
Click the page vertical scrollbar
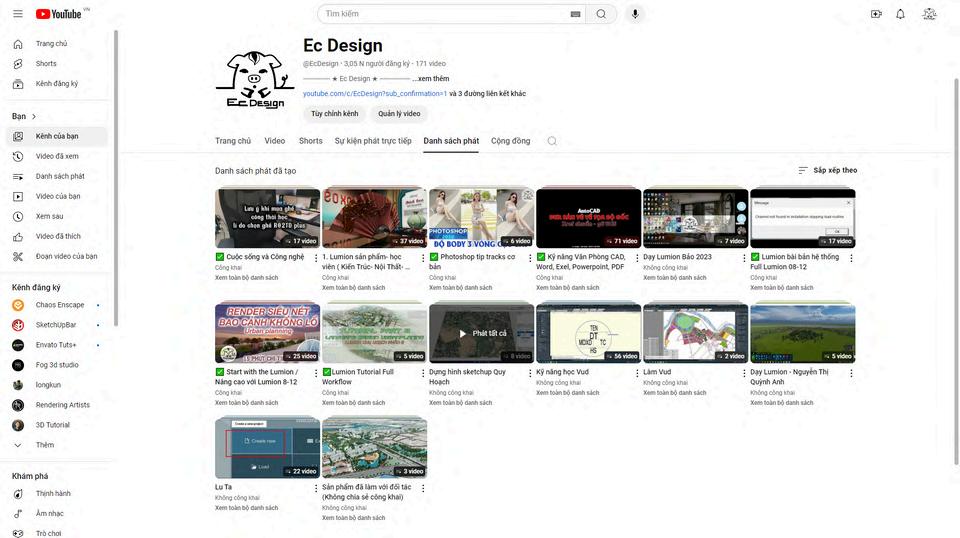coord(956,271)
